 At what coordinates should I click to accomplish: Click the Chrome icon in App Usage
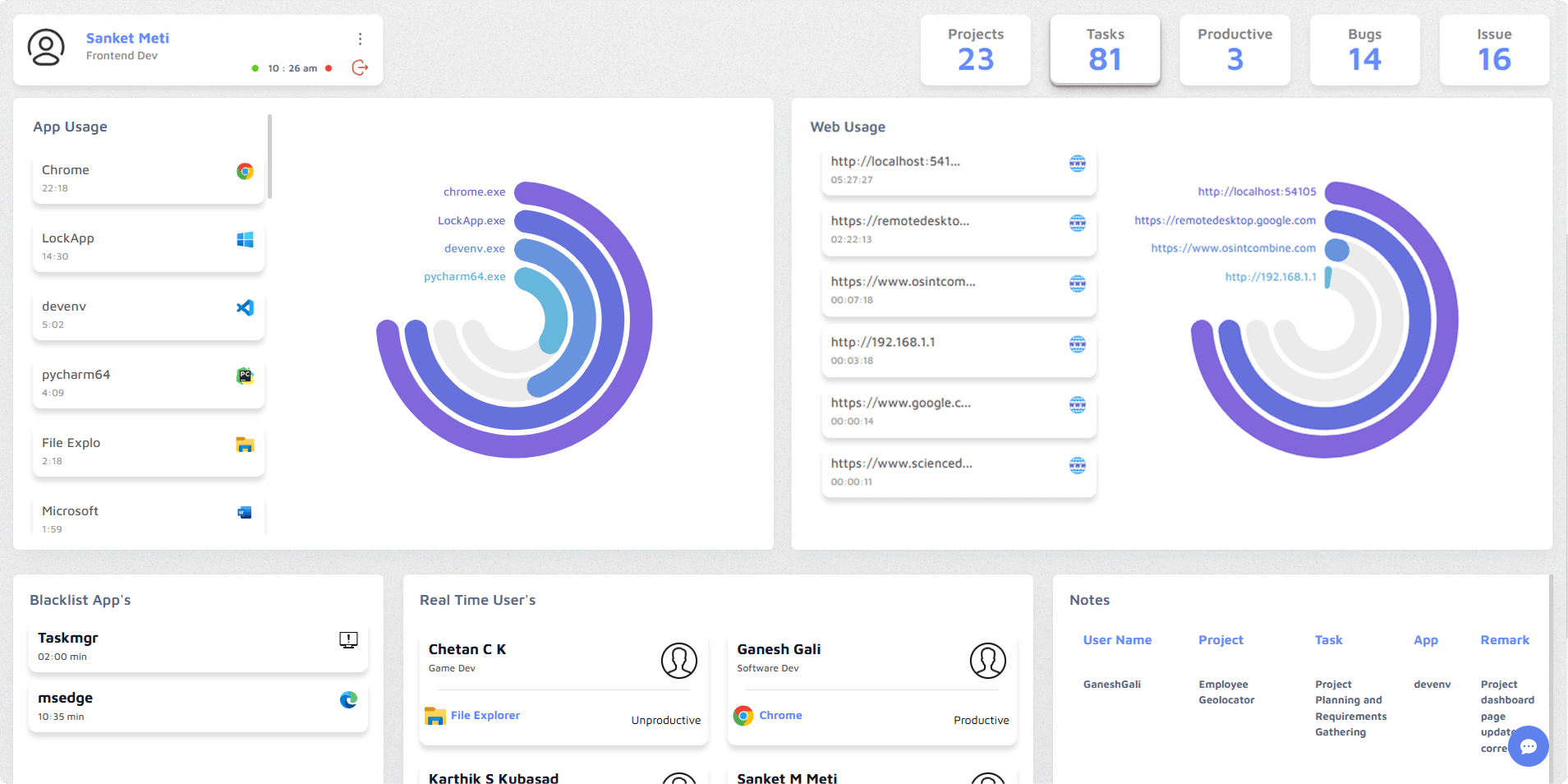245,171
